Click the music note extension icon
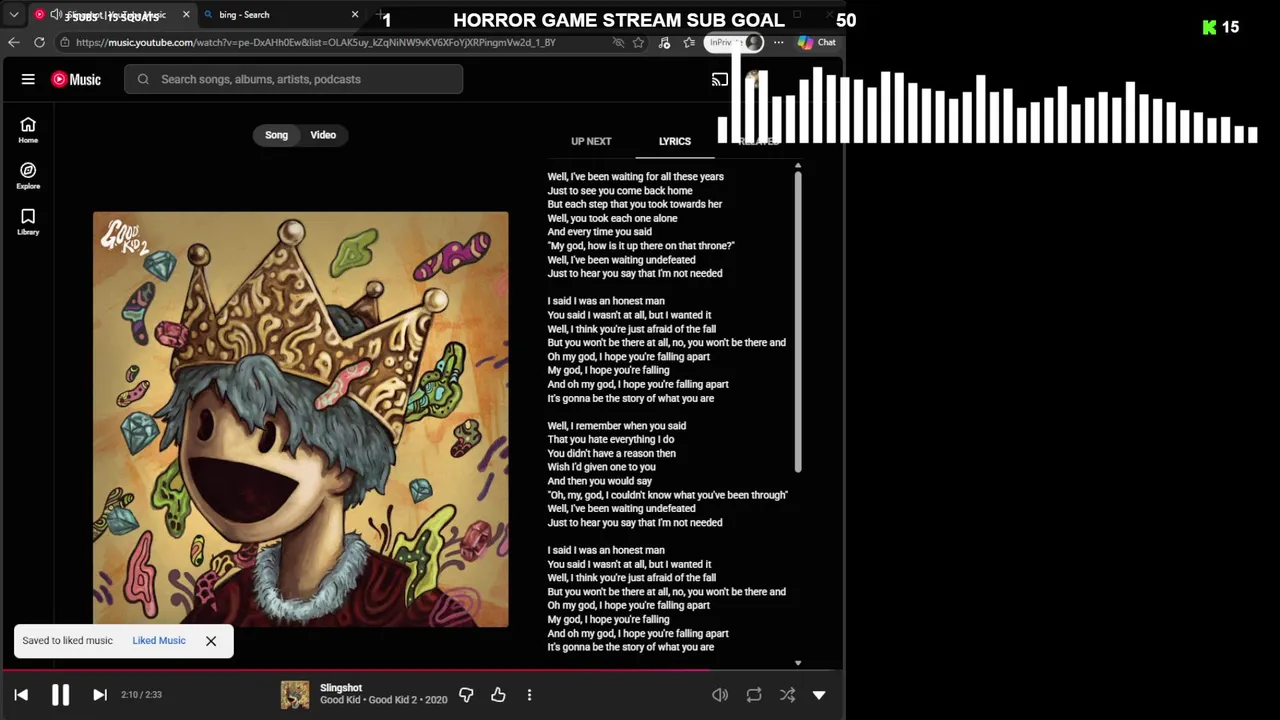1280x720 pixels. pos(664,42)
